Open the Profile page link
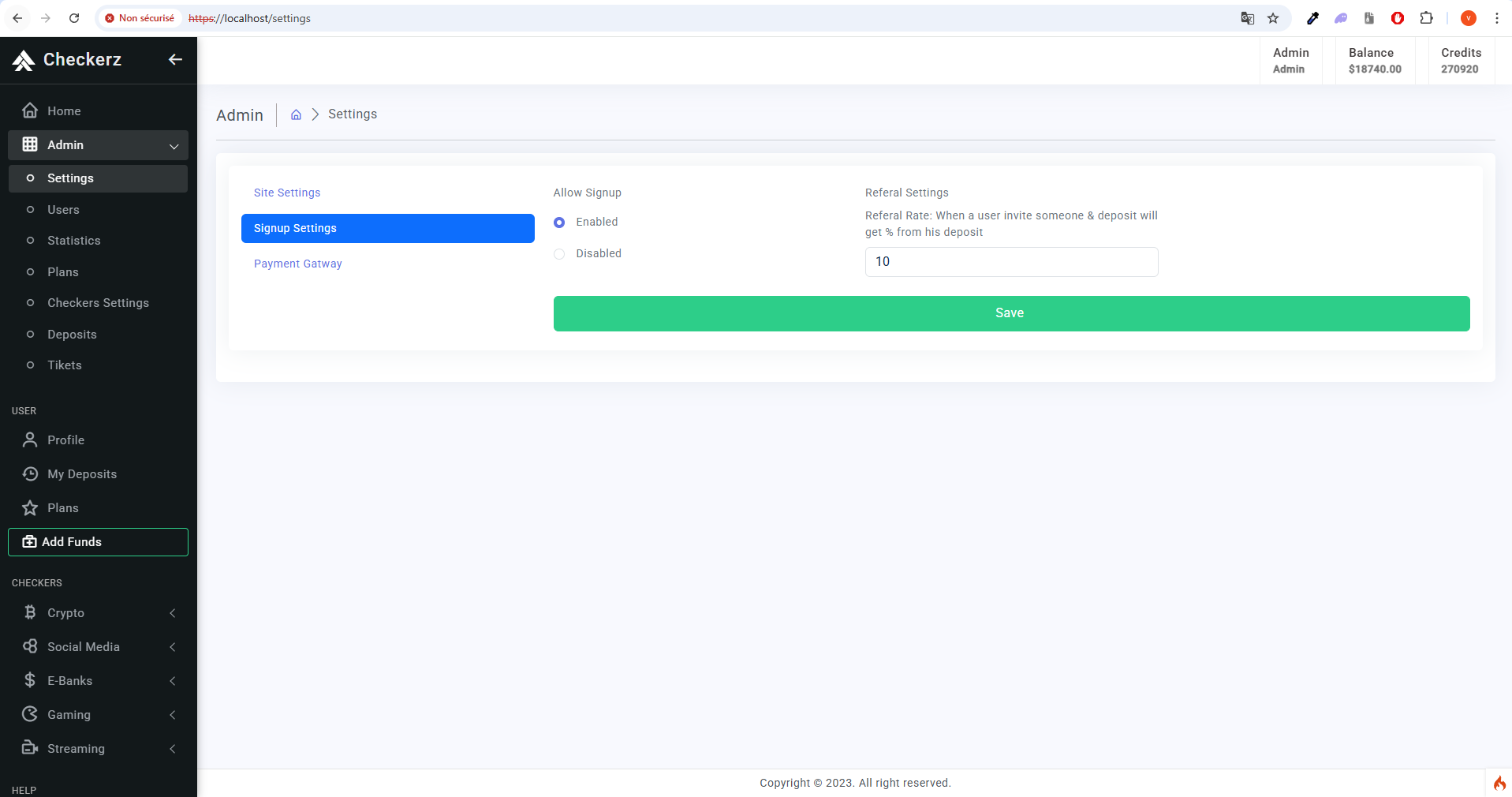 [x=98, y=440]
